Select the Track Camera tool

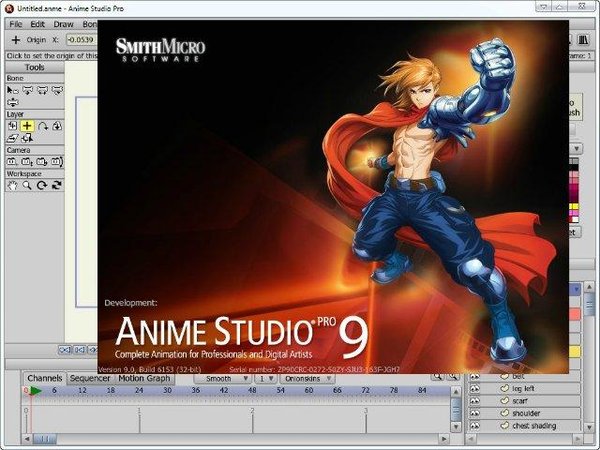12,162
